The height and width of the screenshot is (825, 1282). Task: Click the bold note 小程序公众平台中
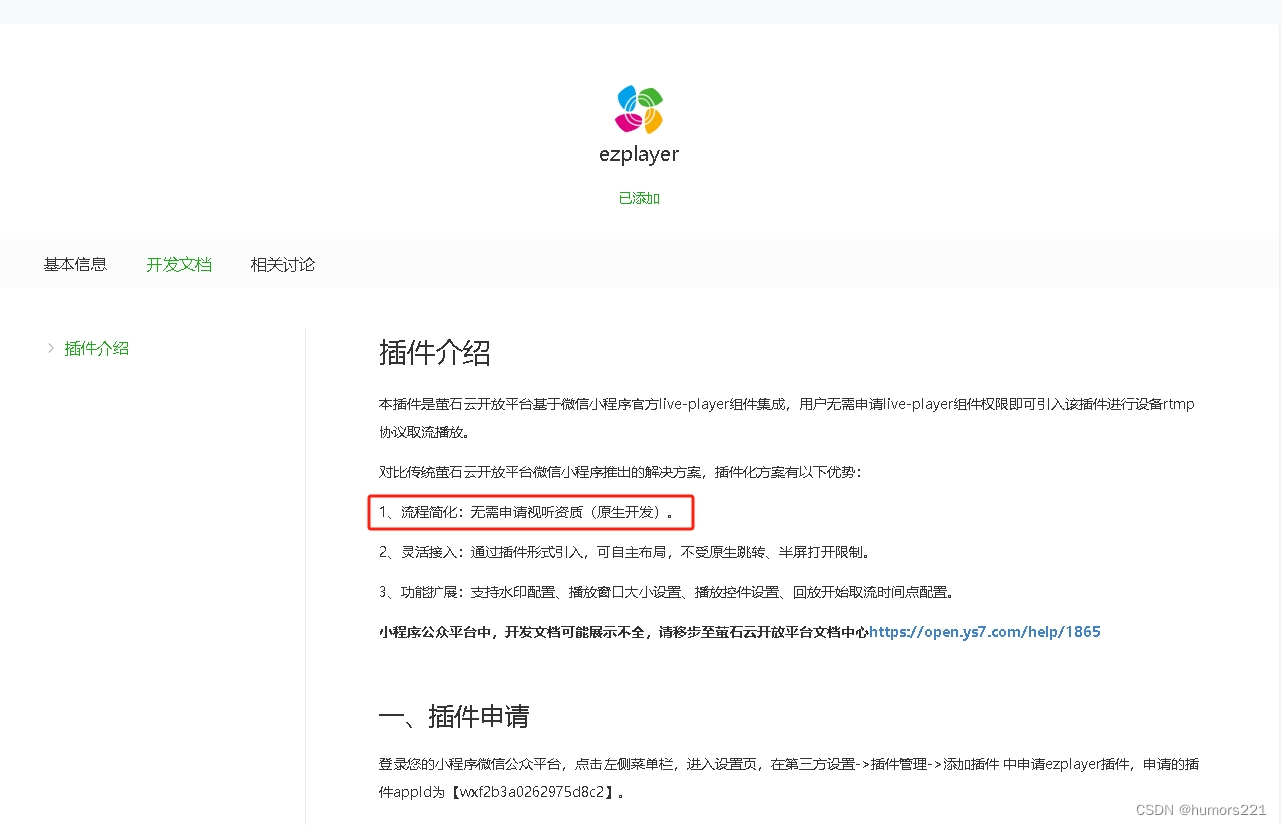624,632
